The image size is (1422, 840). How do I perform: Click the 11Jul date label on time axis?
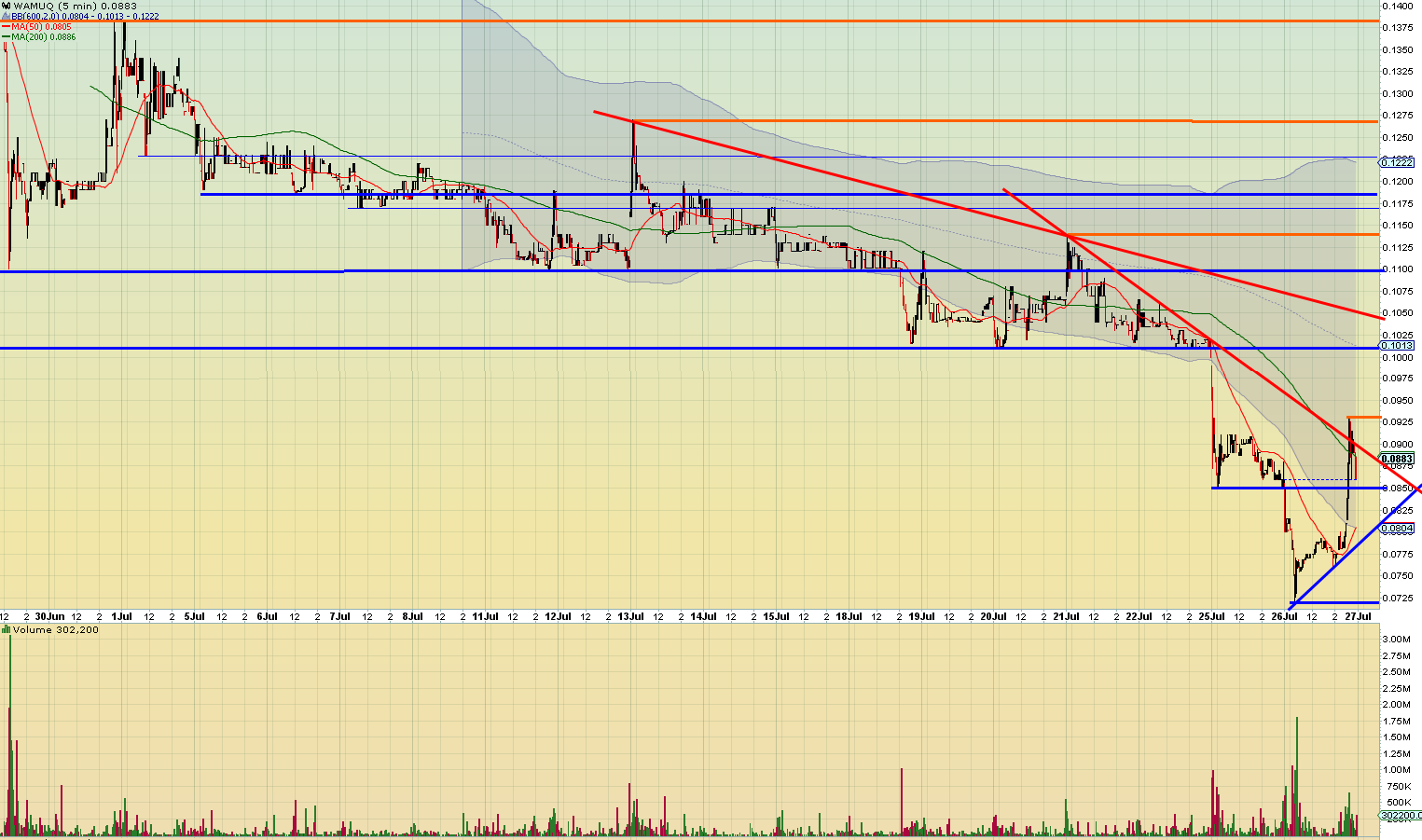(x=485, y=616)
